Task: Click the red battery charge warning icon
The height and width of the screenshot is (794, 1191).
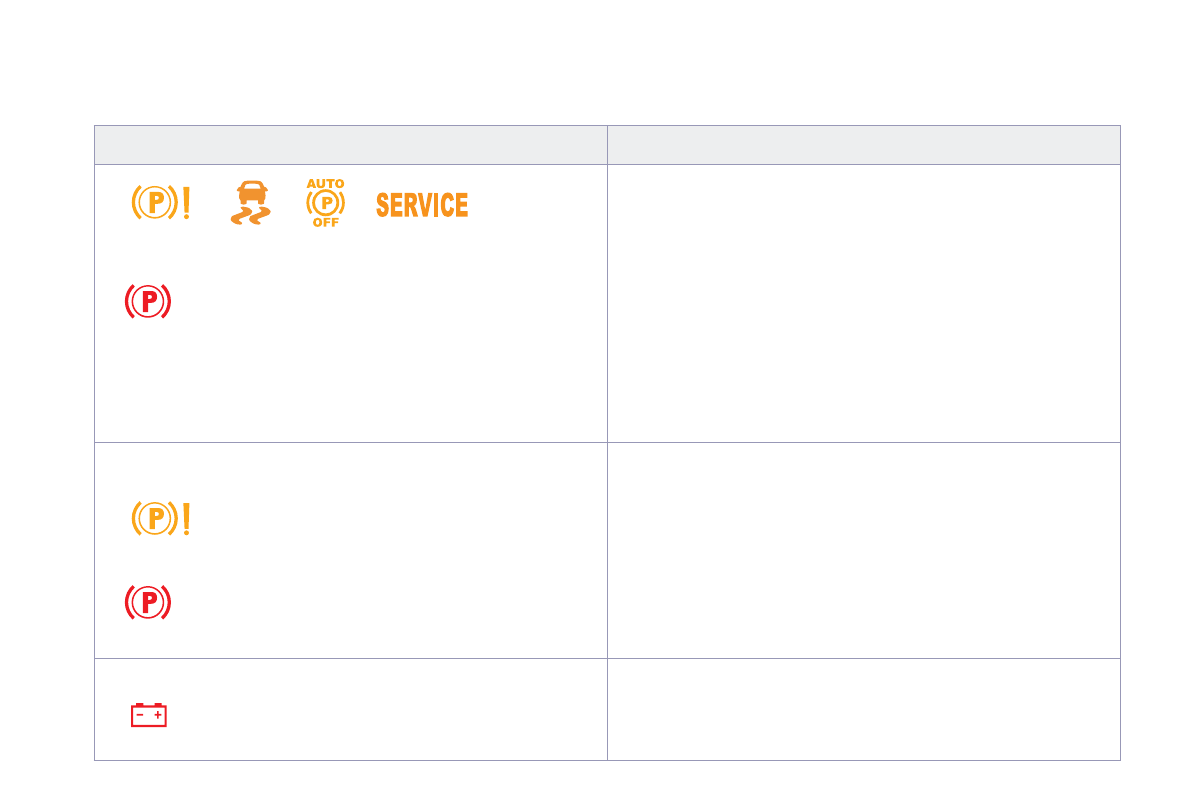Action: [149, 714]
